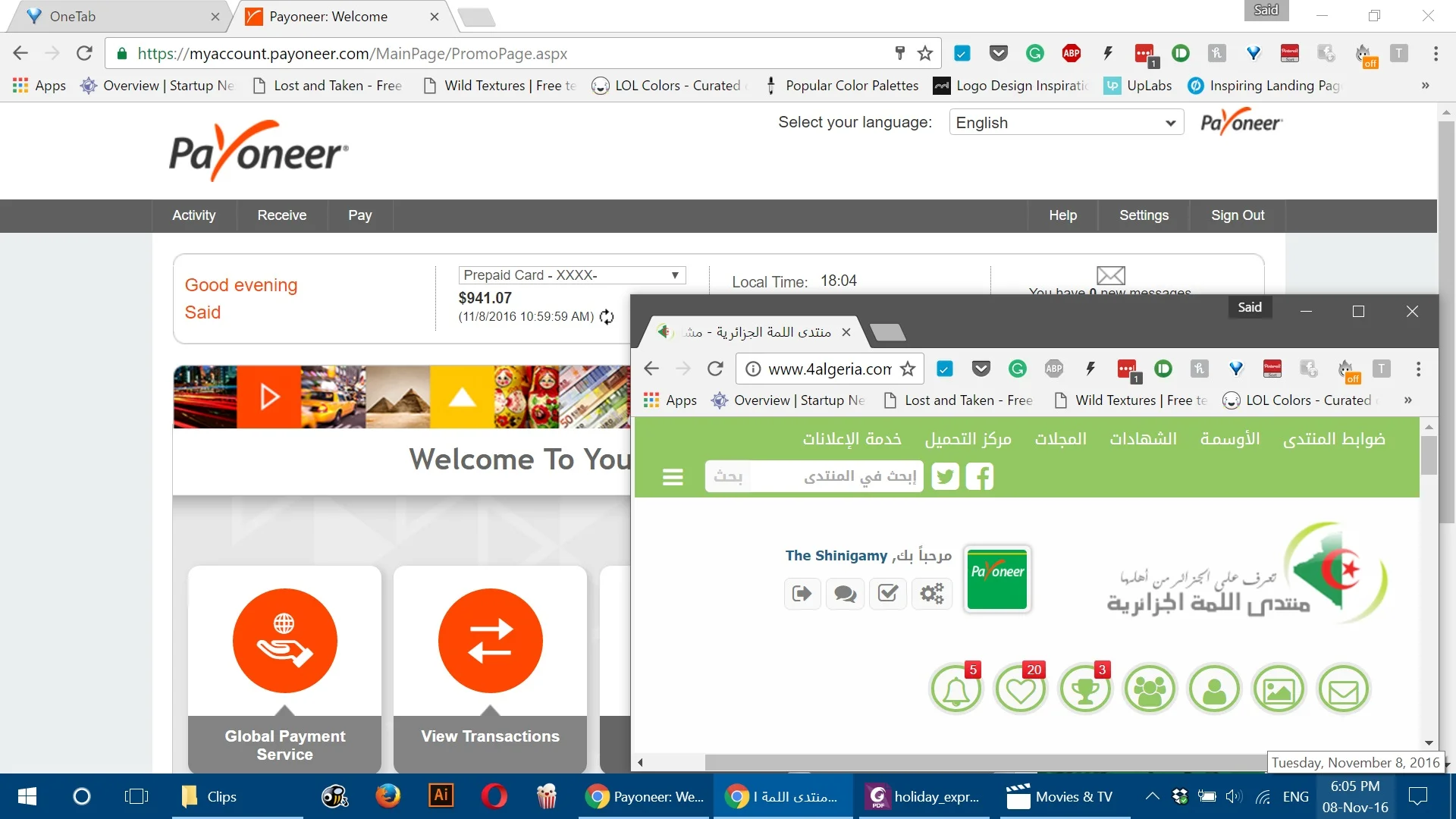This screenshot has width=1456, height=819.
Task: Click the forum Twitter icon
Action: tap(945, 477)
